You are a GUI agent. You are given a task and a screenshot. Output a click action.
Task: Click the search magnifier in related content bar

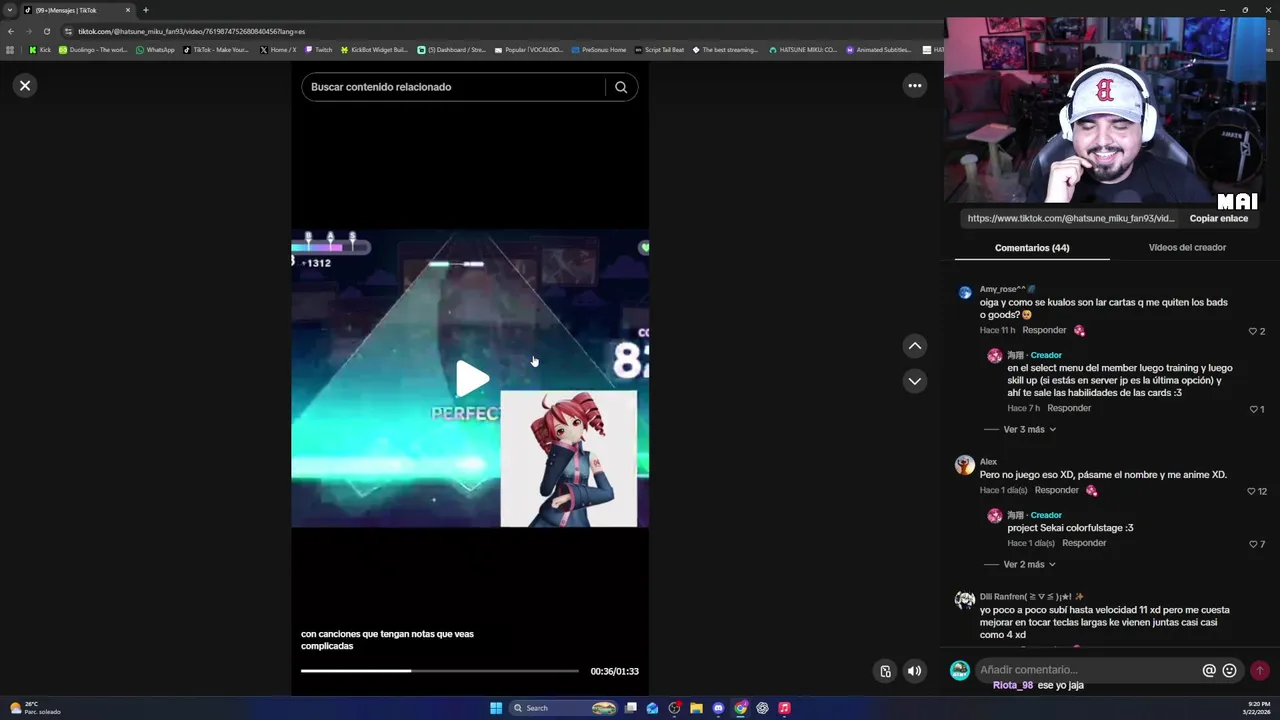(x=621, y=87)
